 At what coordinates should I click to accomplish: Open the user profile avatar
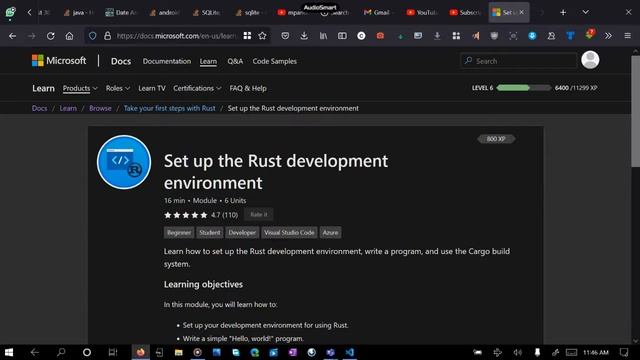pyautogui.click(x=590, y=60)
